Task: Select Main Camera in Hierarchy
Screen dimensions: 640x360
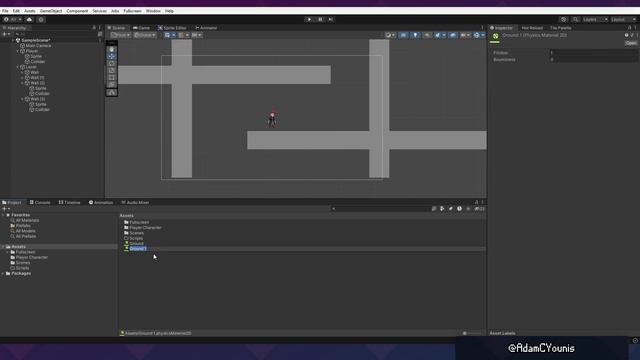Action: (38, 46)
